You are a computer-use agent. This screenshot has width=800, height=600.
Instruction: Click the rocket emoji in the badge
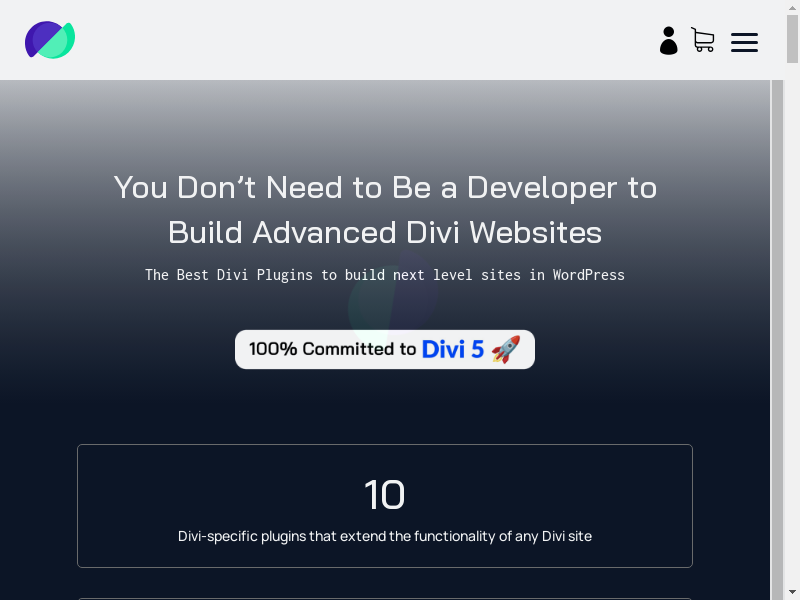[x=506, y=349]
